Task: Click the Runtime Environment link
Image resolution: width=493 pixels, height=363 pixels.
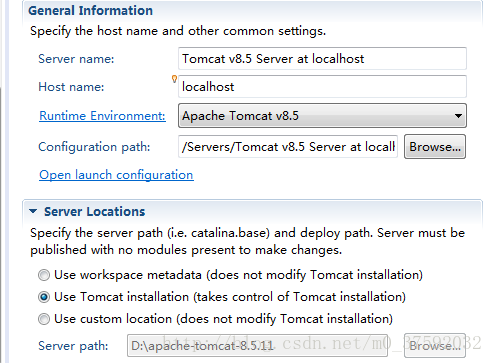Action: coord(102,116)
